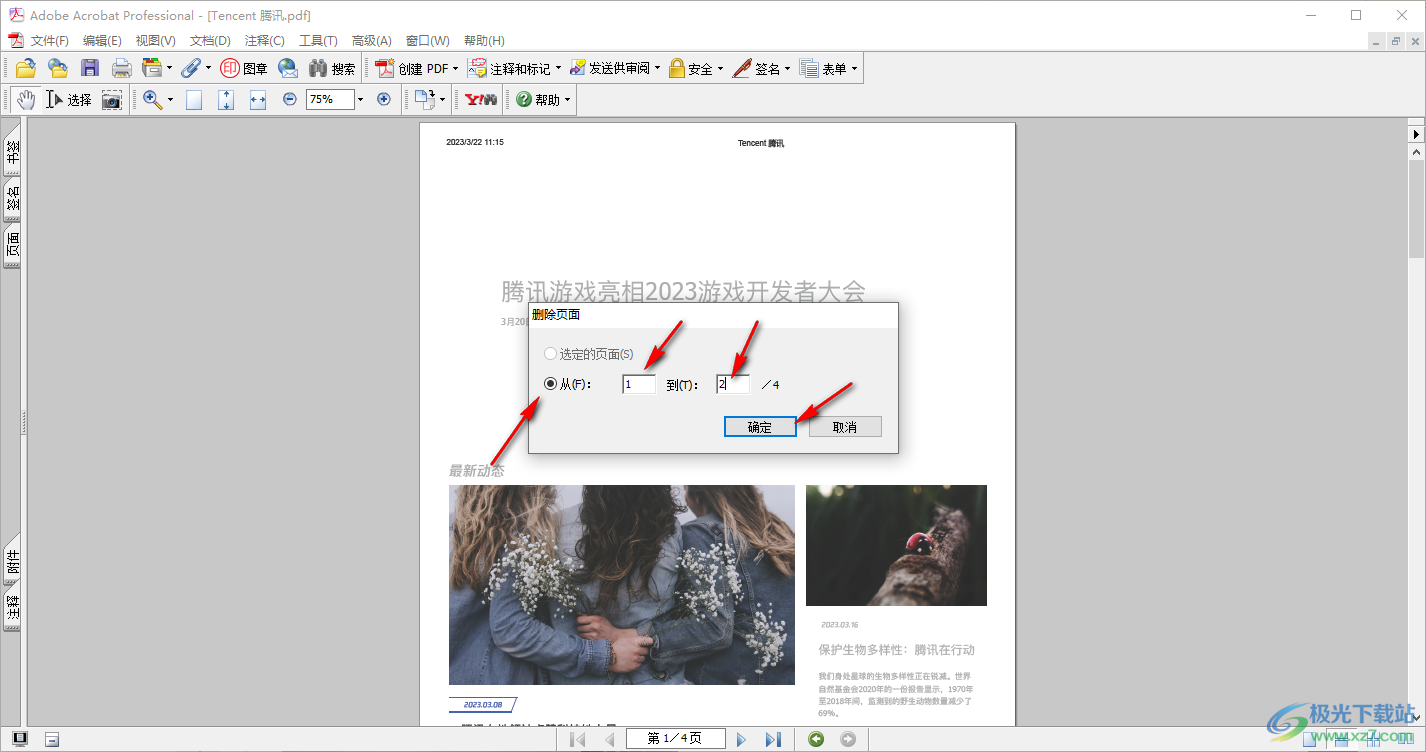Print the PDF using the printer icon
Screen dimensions: 1426x752
122,68
